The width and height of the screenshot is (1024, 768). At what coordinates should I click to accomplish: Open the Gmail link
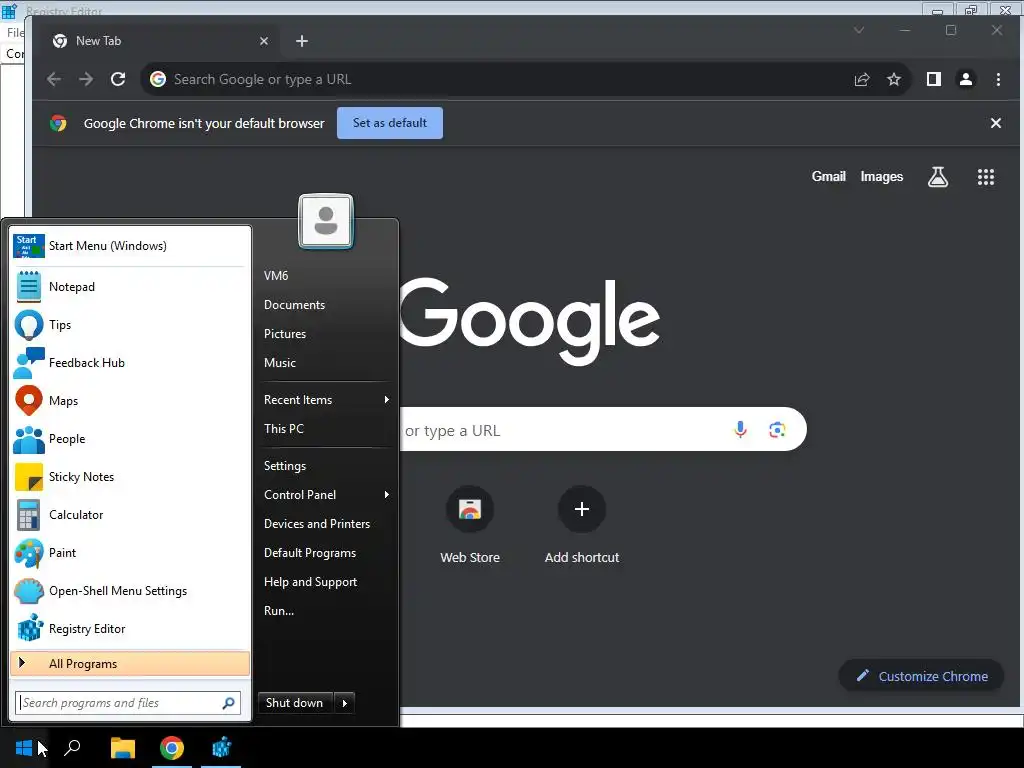pos(829,176)
